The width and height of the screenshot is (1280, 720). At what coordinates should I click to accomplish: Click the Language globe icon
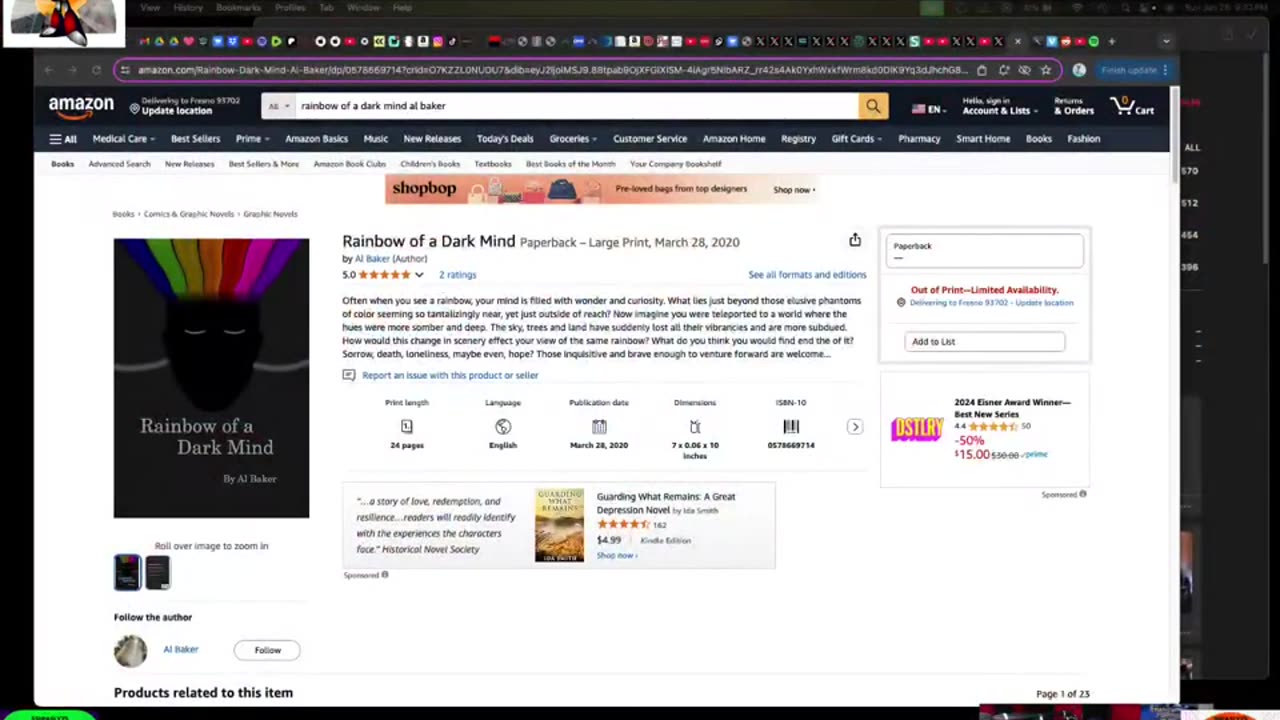tap(503, 427)
